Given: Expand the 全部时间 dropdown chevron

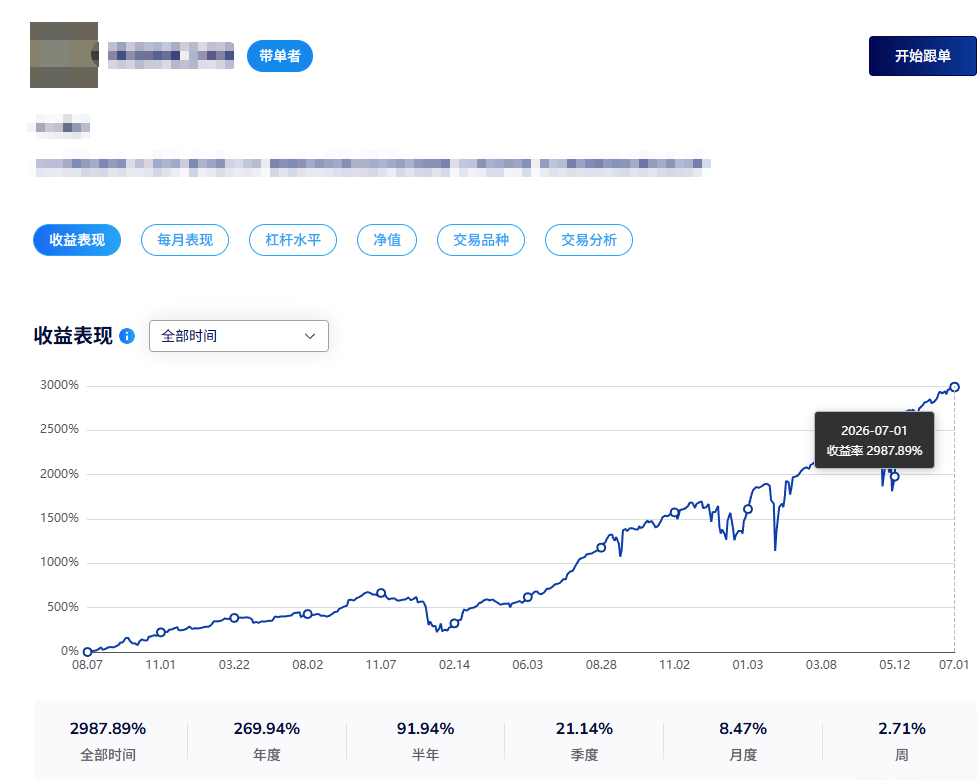Looking at the screenshot, I should pos(309,336).
